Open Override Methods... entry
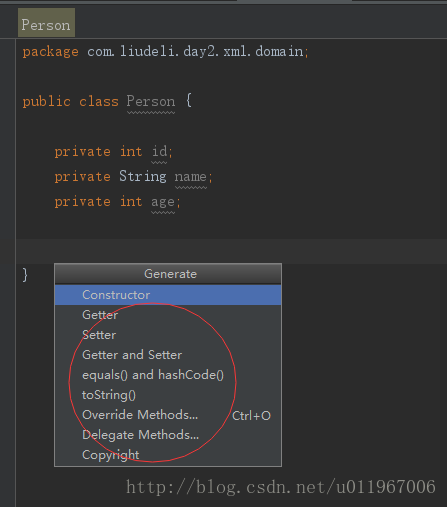This screenshot has width=447, height=507. pyautogui.click(x=168, y=415)
